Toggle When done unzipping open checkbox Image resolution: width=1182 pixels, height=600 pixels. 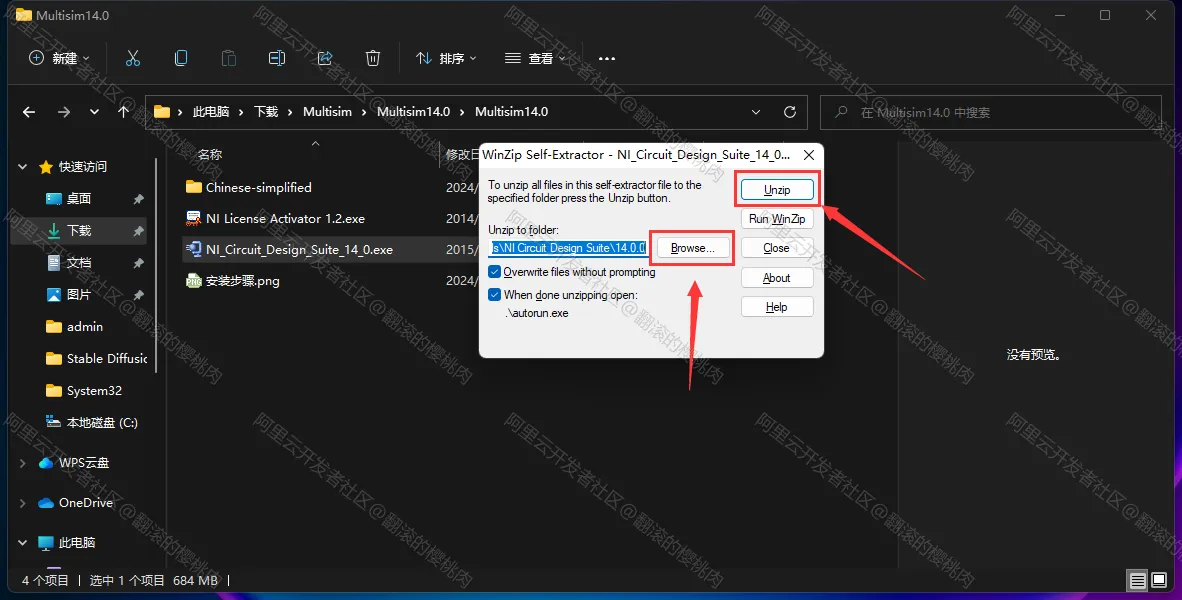pyautogui.click(x=495, y=295)
